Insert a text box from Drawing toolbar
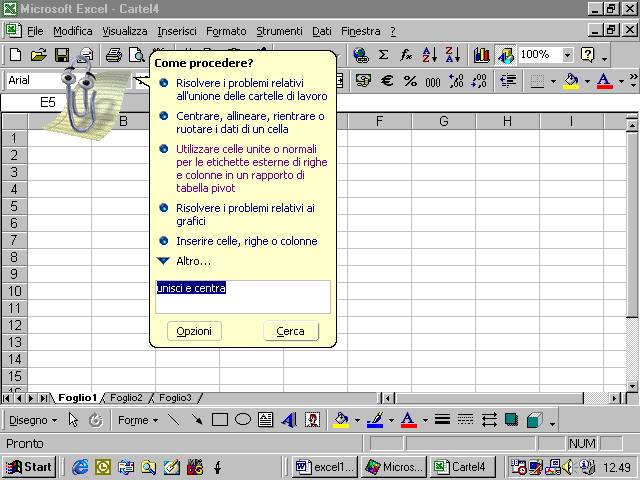The image size is (640, 480). [x=266, y=420]
